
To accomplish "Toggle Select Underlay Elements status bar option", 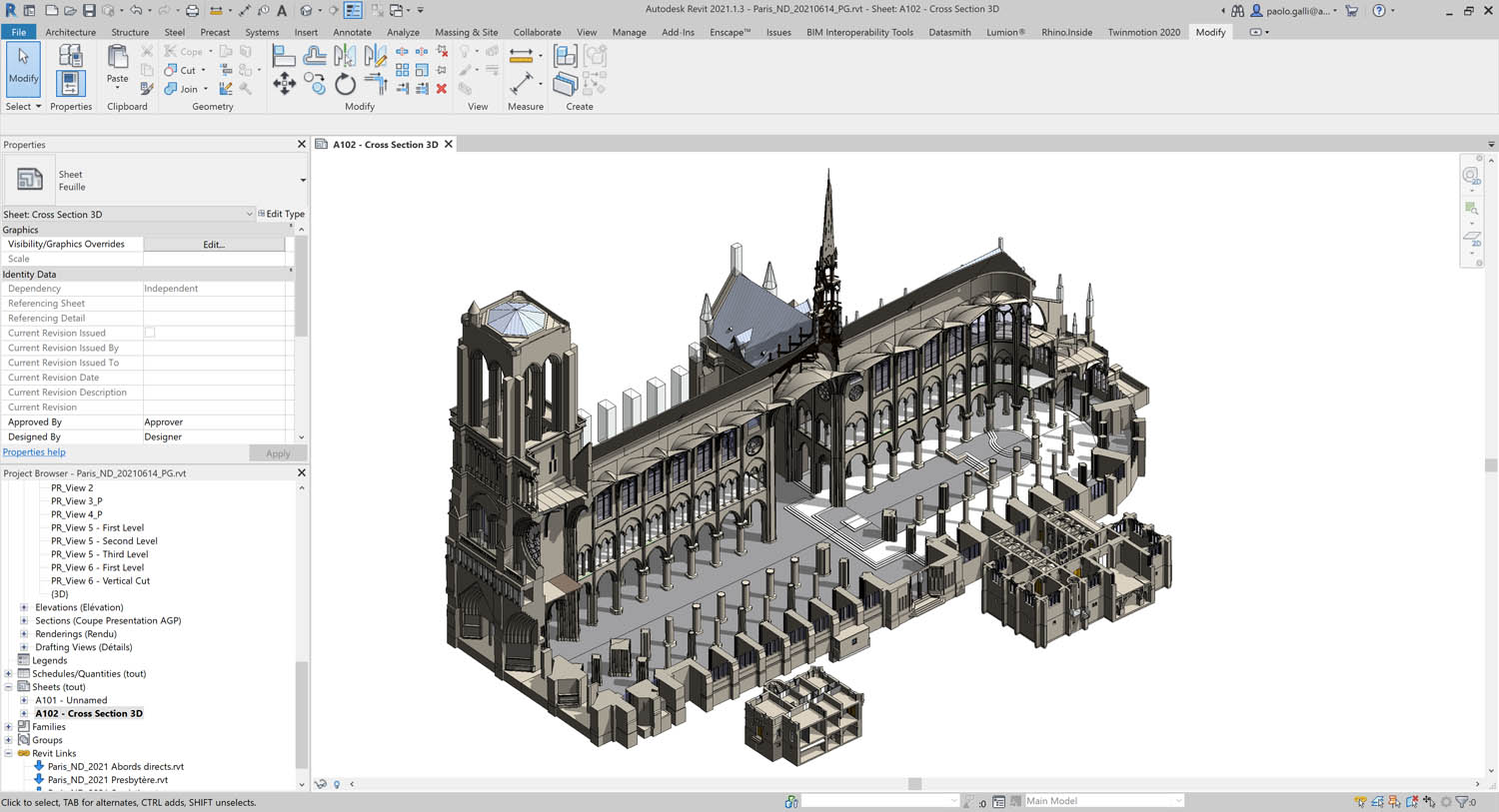I will (x=1378, y=801).
